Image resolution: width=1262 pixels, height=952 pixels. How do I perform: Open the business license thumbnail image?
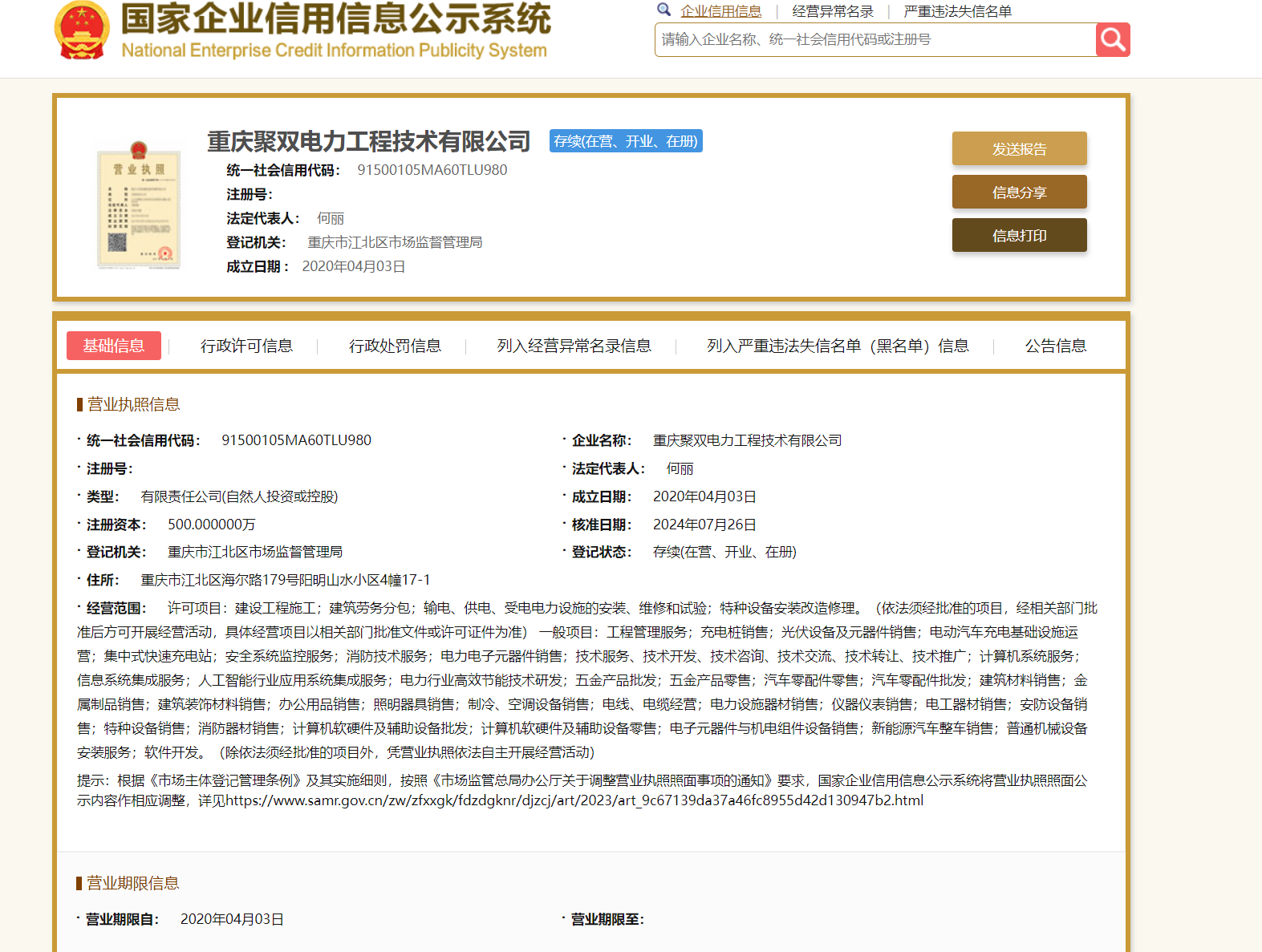click(x=139, y=205)
